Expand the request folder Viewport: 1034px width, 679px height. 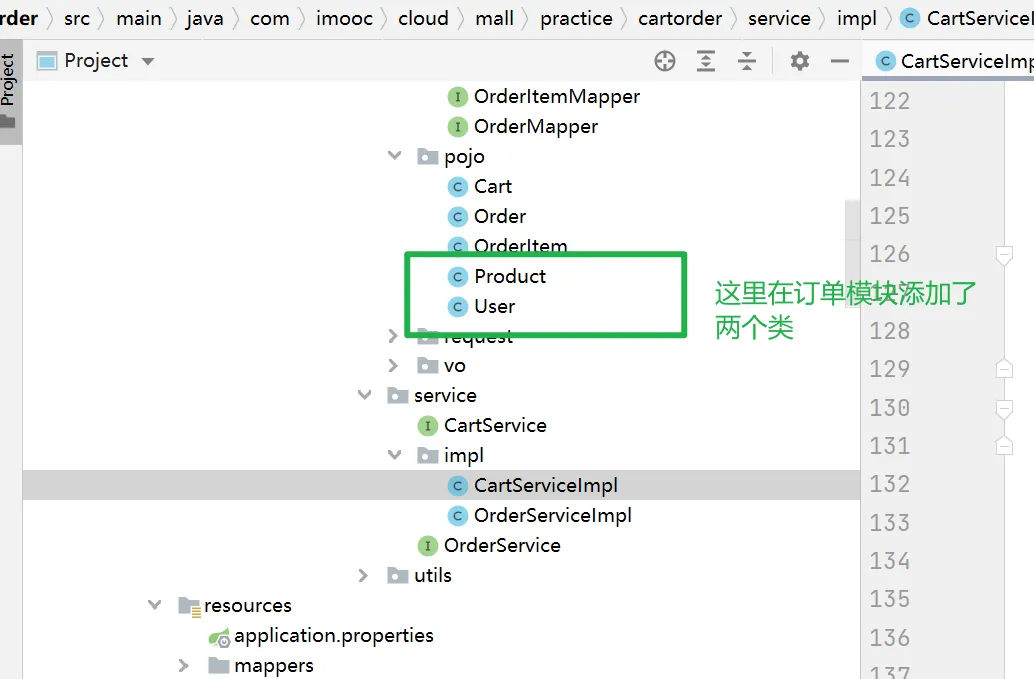pos(393,336)
